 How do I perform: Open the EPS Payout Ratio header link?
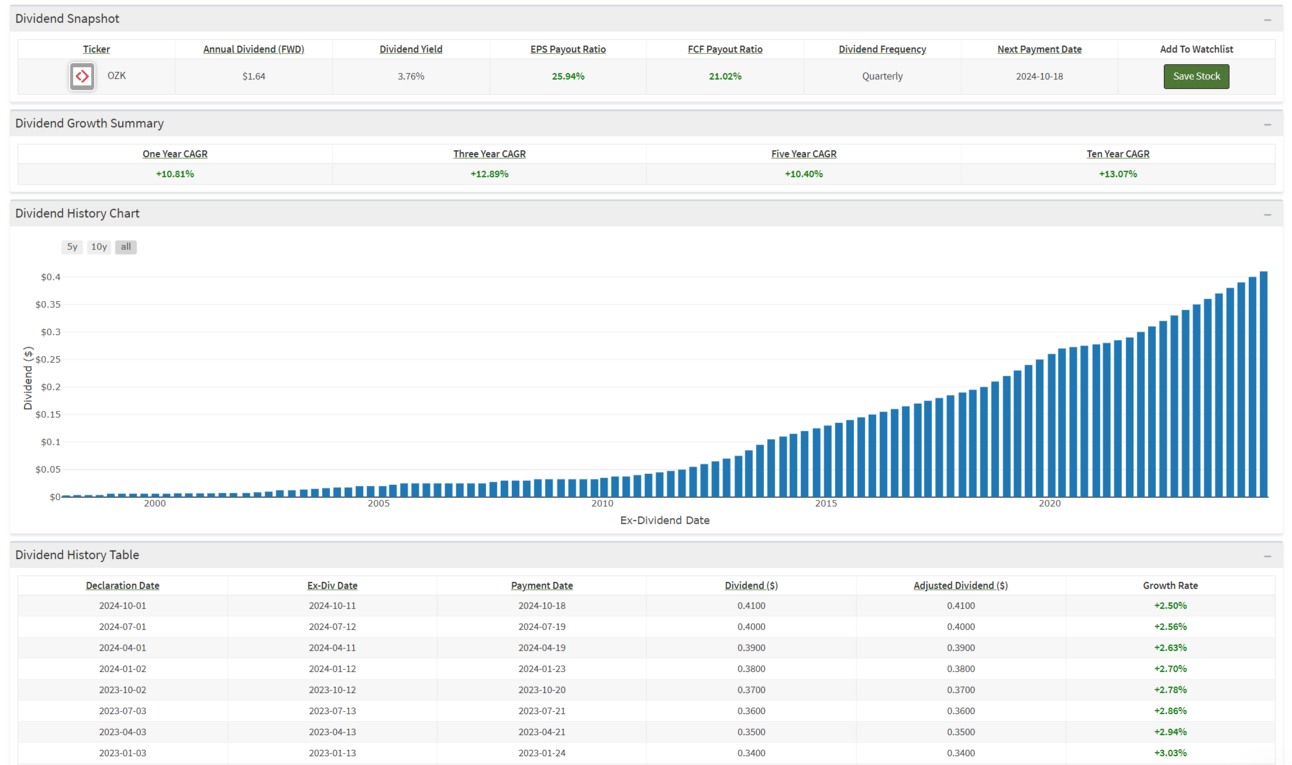click(568, 49)
